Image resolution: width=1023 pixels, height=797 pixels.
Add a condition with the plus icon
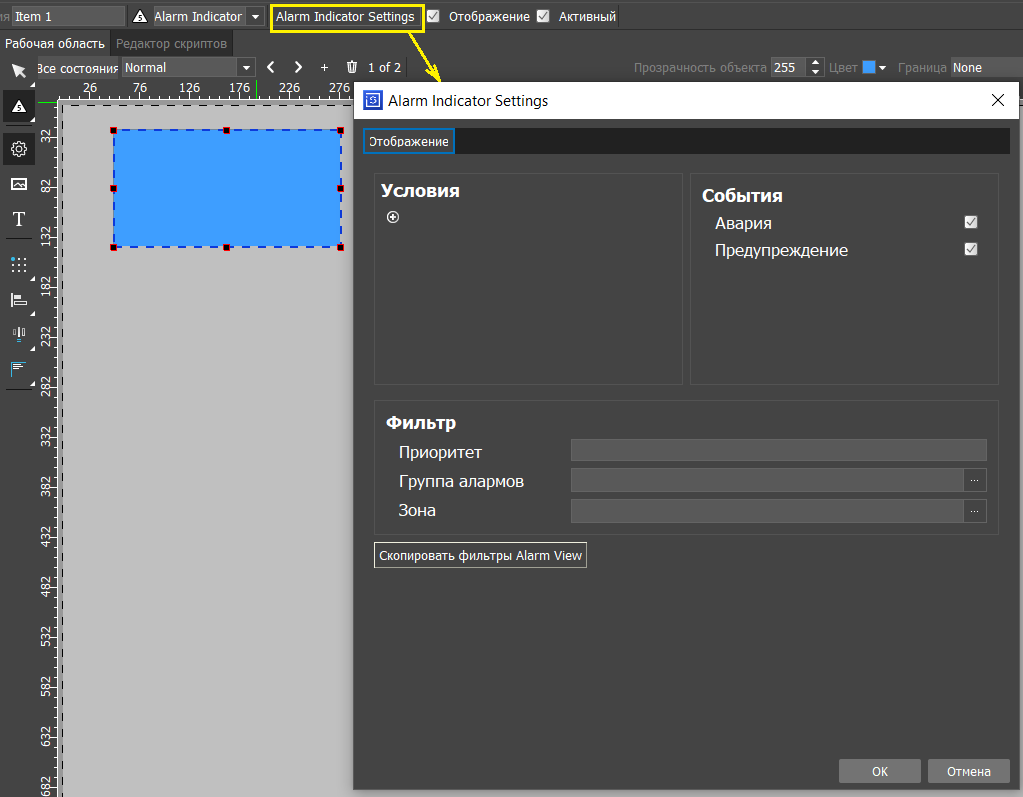coord(393,217)
